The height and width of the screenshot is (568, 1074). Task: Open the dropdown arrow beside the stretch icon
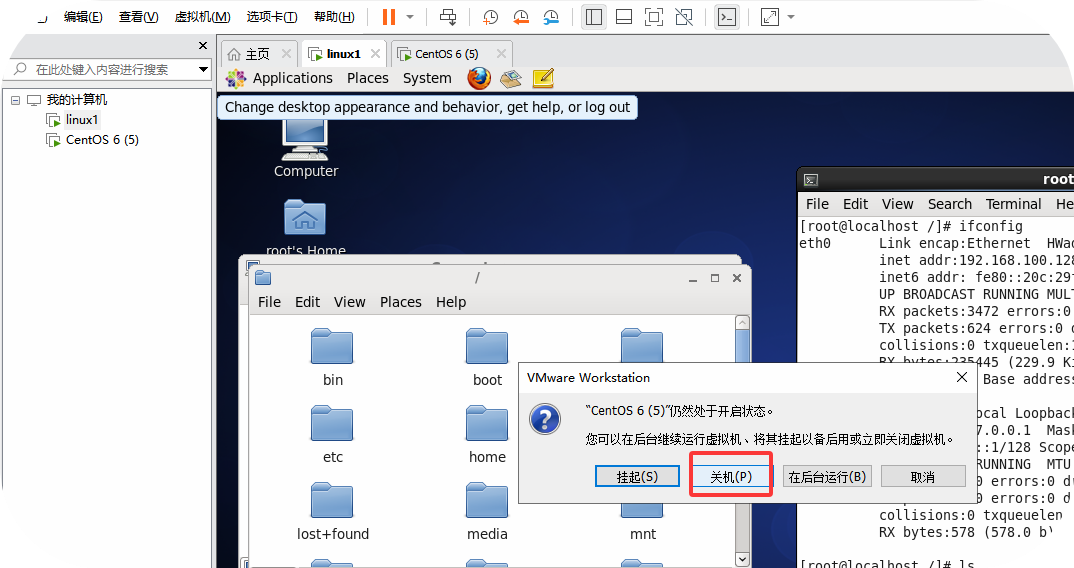pos(790,17)
